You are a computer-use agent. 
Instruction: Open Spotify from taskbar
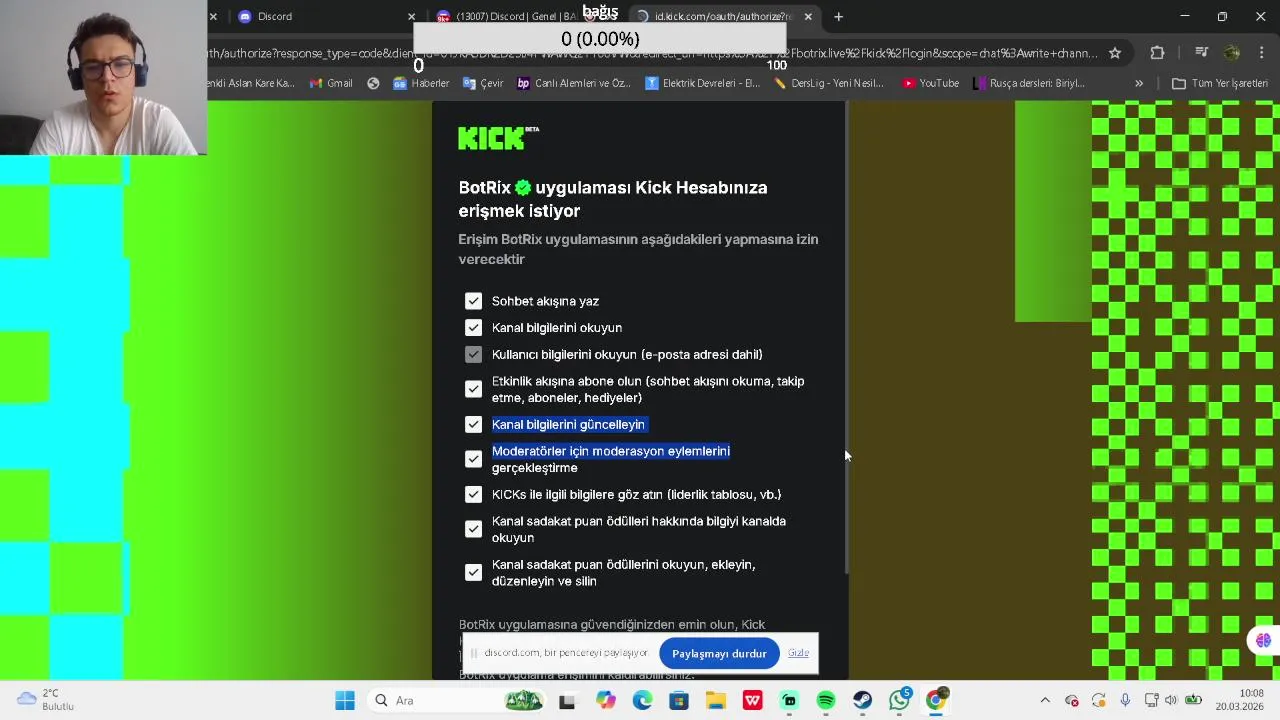pyautogui.click(x=826, y=700)
